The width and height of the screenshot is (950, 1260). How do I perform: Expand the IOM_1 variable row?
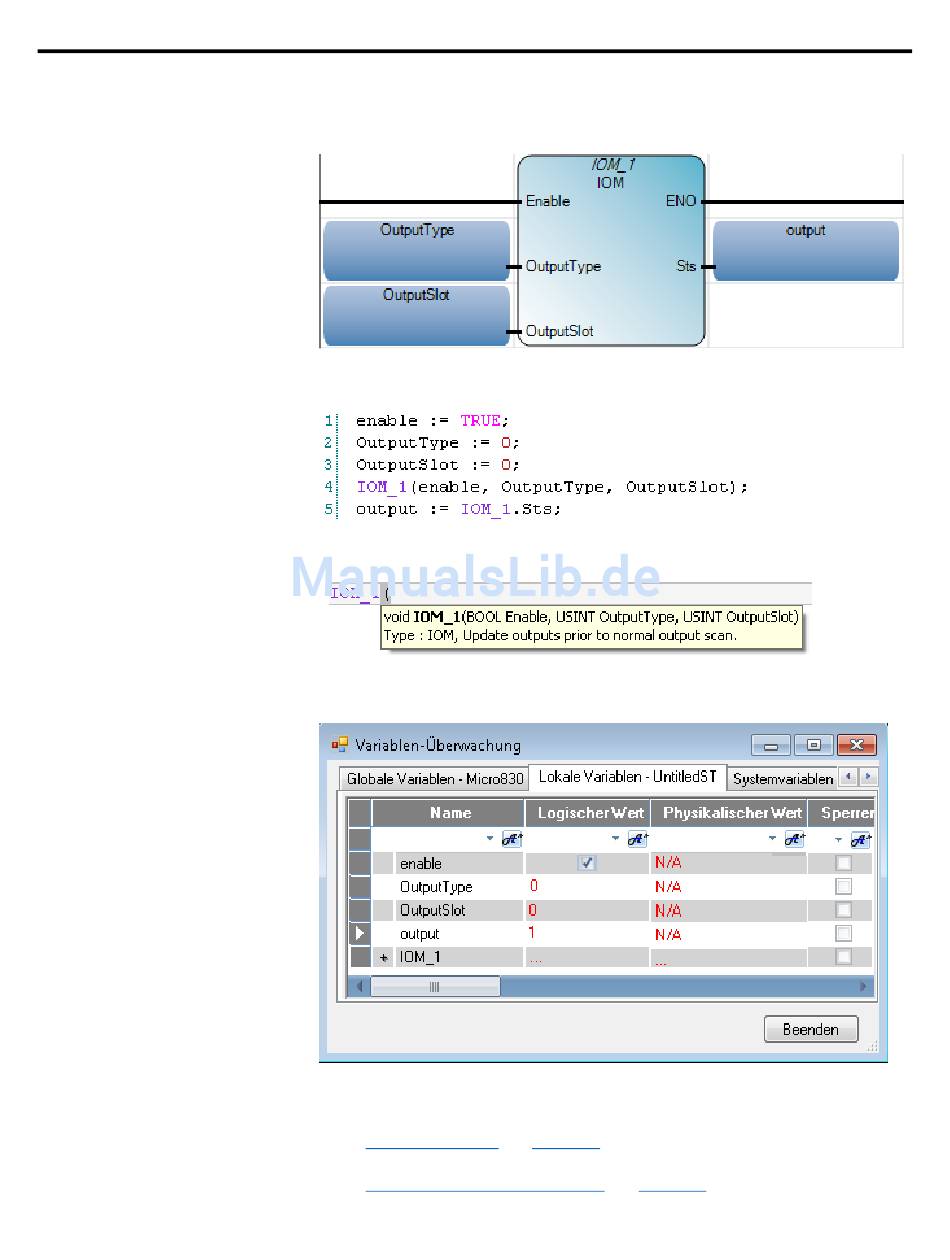[x=384, y=958]
